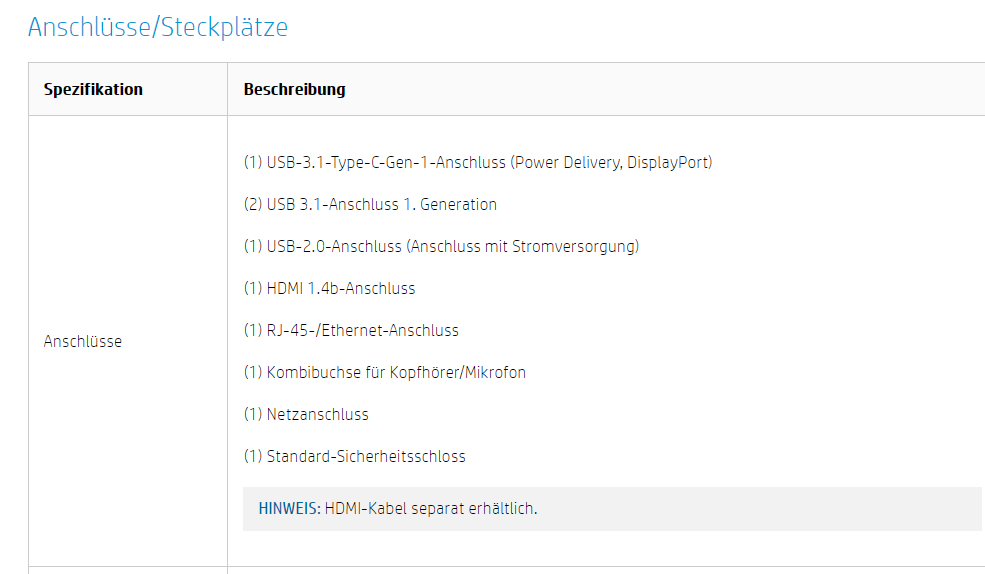Click the blue HINWEIS label
This screenshot has width=985, height=574.
click(x=289, y=508)
